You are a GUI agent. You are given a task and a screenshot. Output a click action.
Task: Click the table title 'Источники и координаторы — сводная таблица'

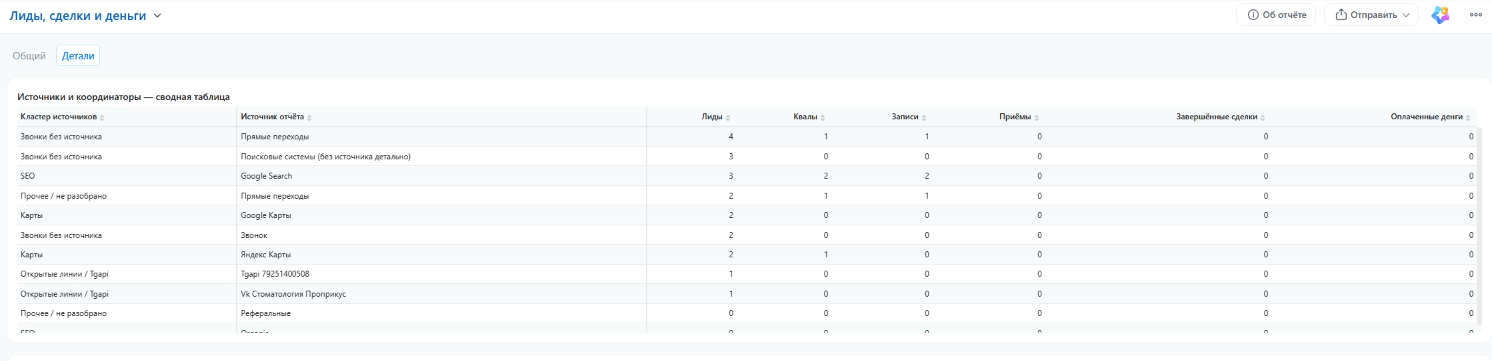124,97
